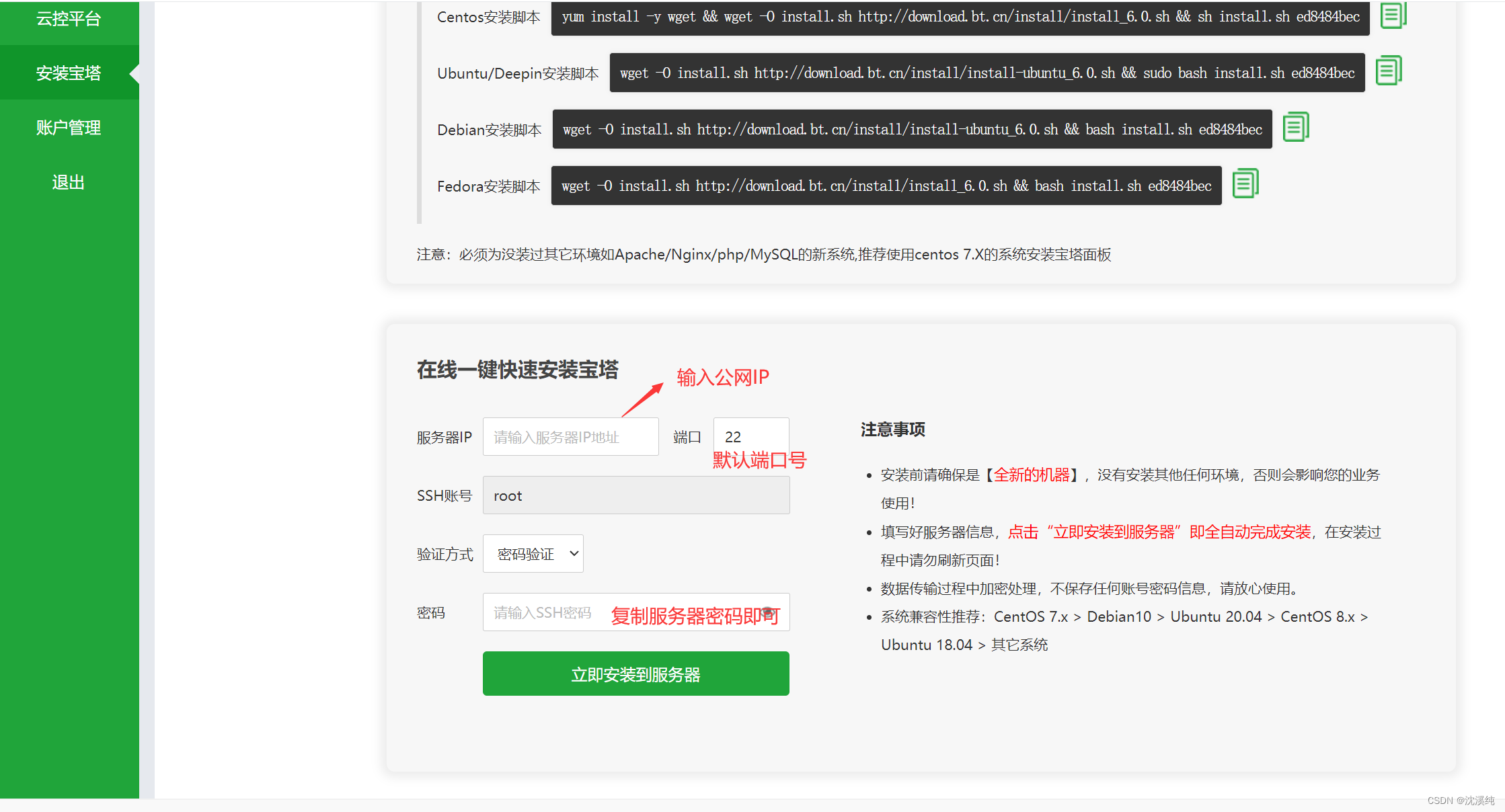Copy the Centos install script

point(1392,15)
